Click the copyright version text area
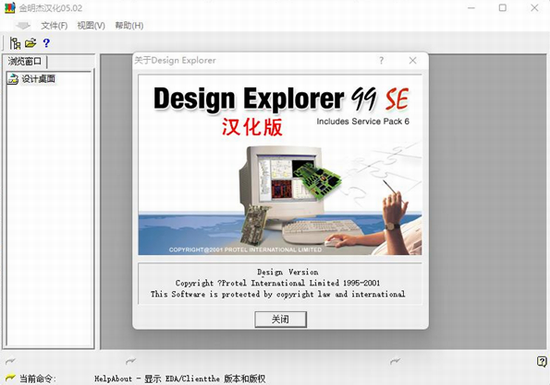 [x=280, y=283]
